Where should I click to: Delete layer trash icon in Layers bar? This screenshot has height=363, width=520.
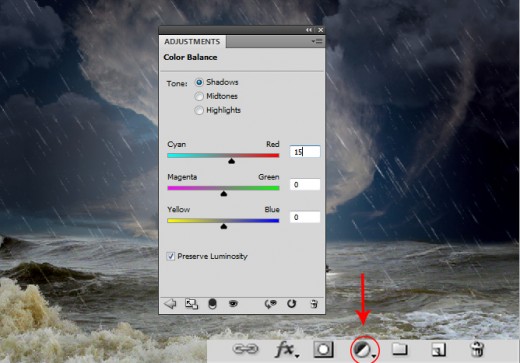pyautogui.click(x=477, y=349)
